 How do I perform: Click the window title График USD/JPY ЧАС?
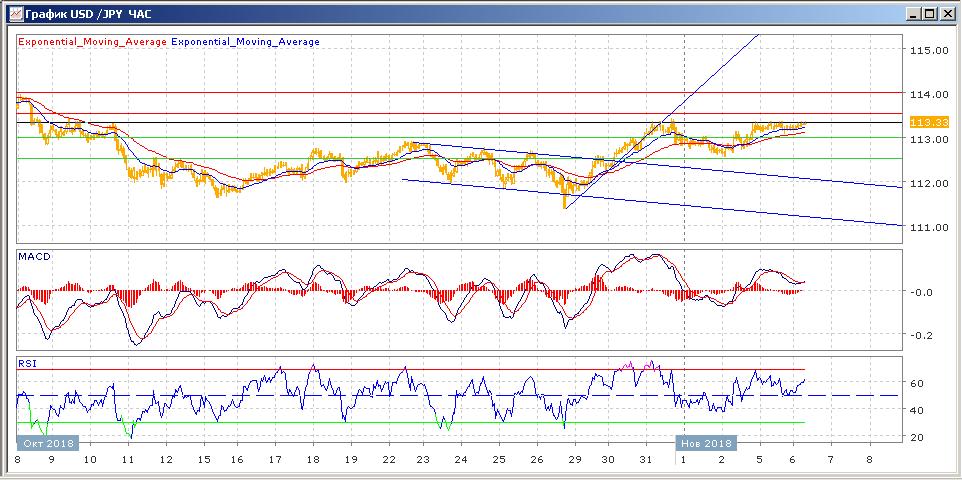point(88,14)
